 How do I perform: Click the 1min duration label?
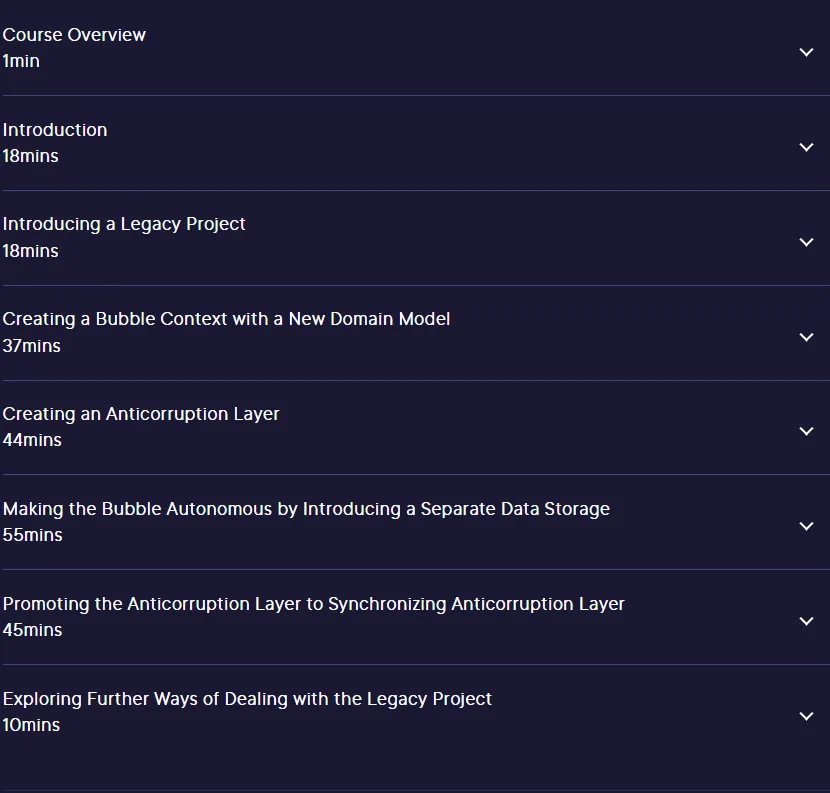click(x=21, y=61)
